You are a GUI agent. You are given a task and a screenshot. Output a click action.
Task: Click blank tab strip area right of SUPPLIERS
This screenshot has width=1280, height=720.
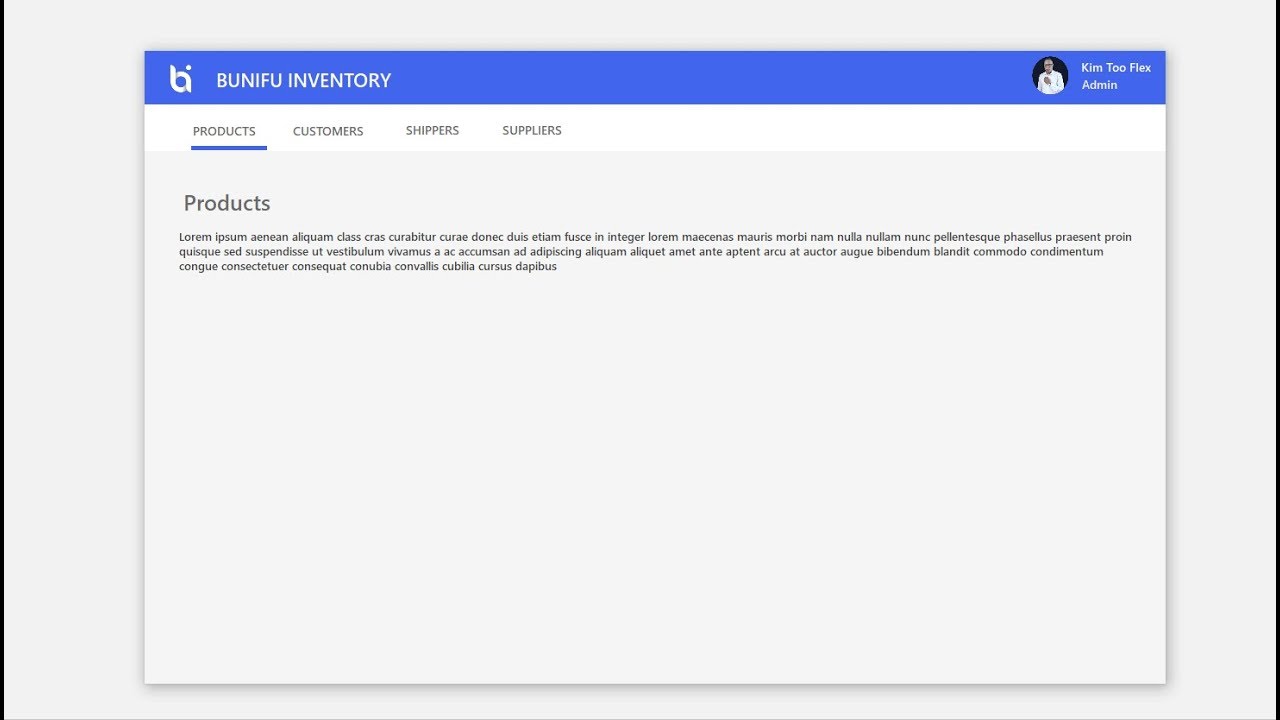(860, 130)
